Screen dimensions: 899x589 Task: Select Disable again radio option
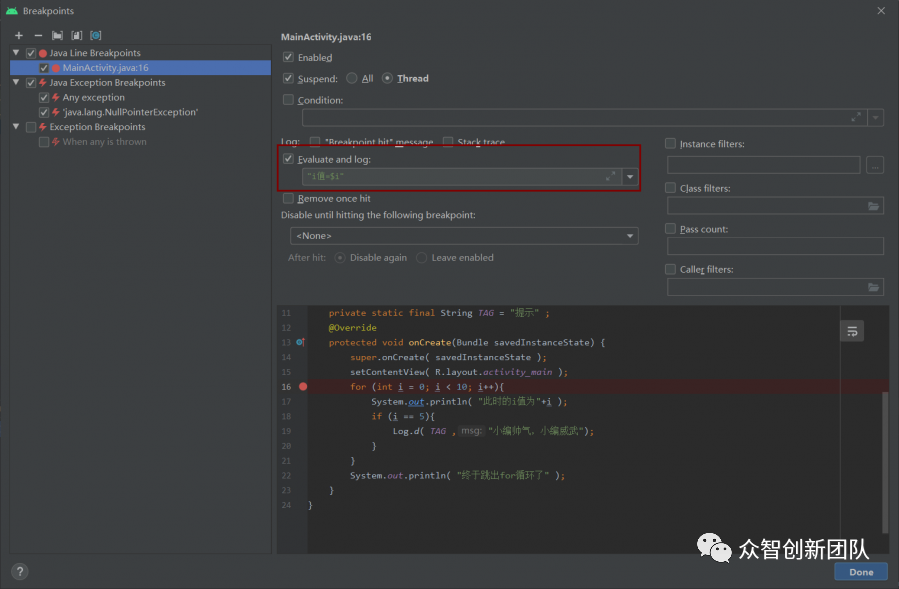click(340, 258)
